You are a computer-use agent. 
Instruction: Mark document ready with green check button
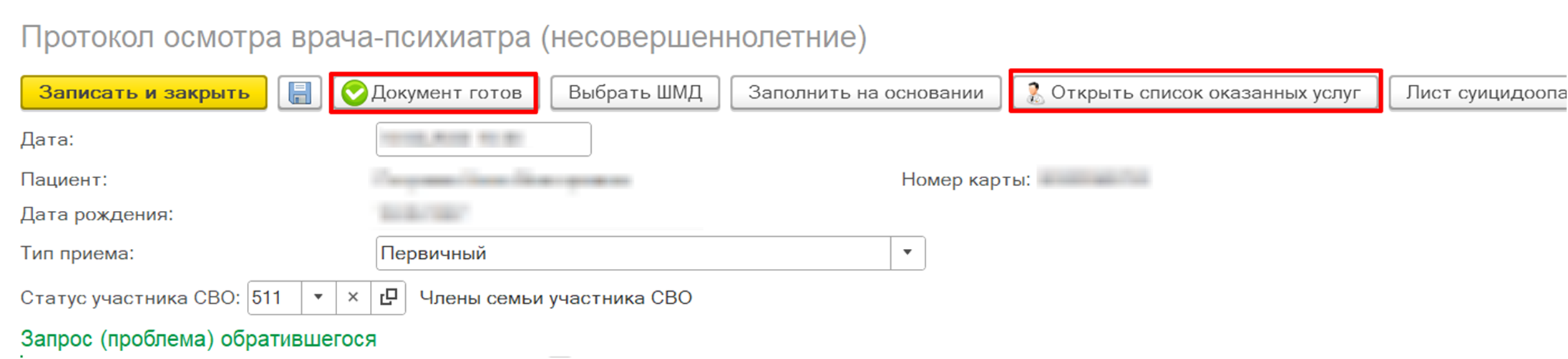click(433, 93)
